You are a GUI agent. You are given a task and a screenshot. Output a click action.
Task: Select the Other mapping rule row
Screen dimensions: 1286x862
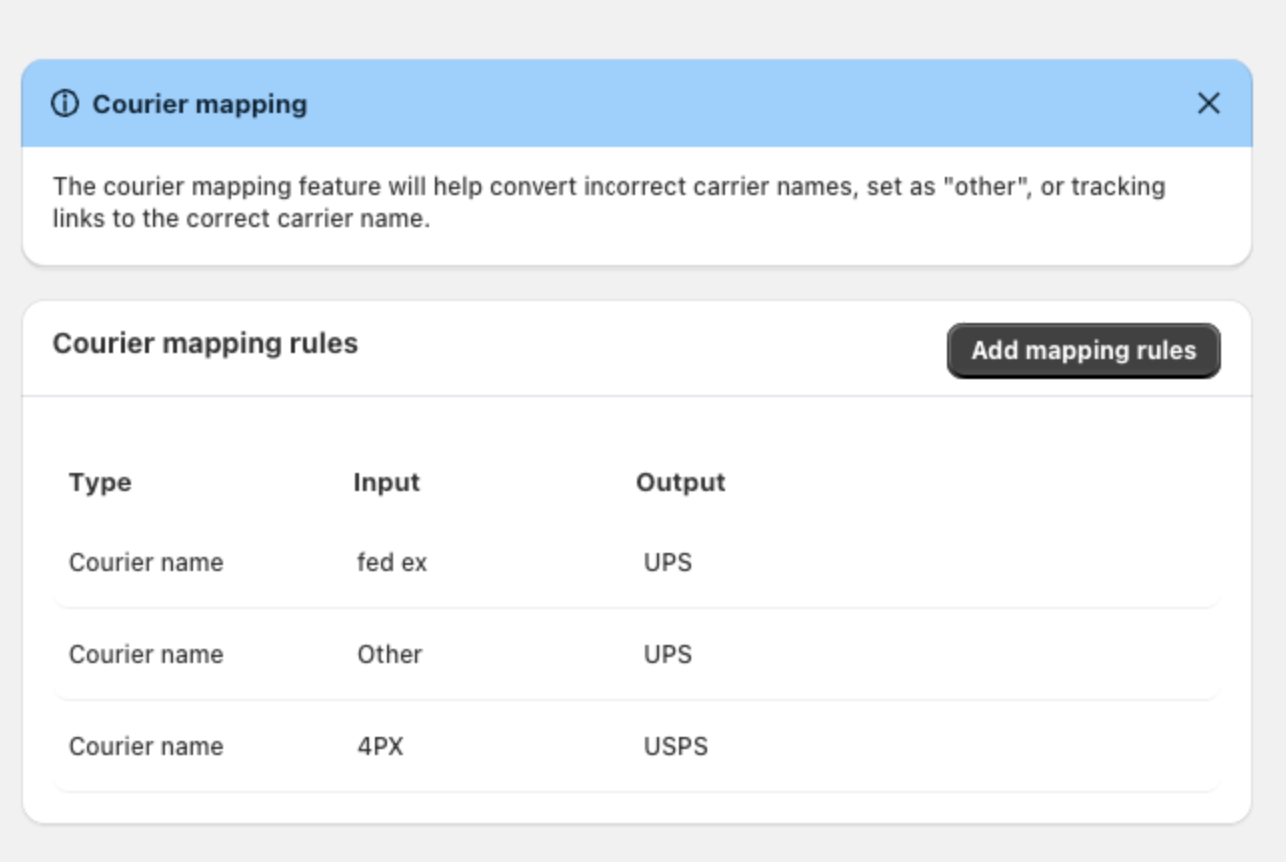[x=400, y=656]
